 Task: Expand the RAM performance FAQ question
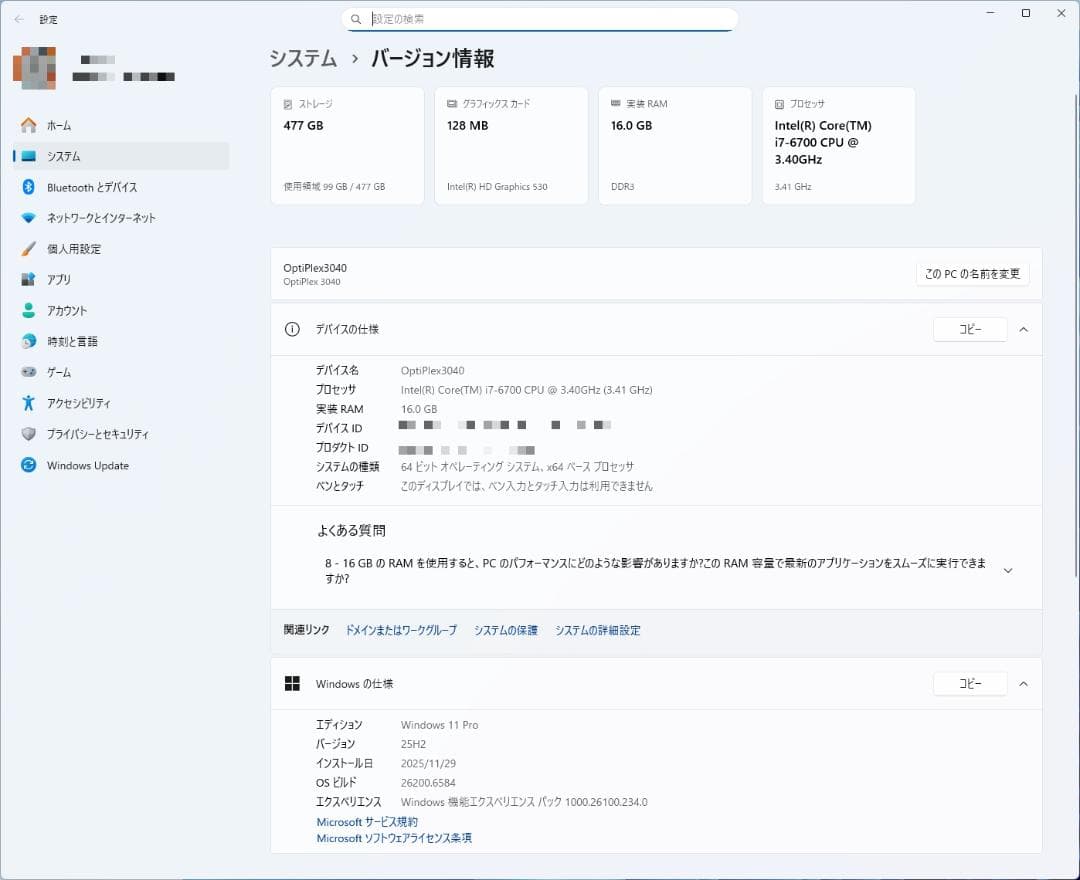(1008, 570)
